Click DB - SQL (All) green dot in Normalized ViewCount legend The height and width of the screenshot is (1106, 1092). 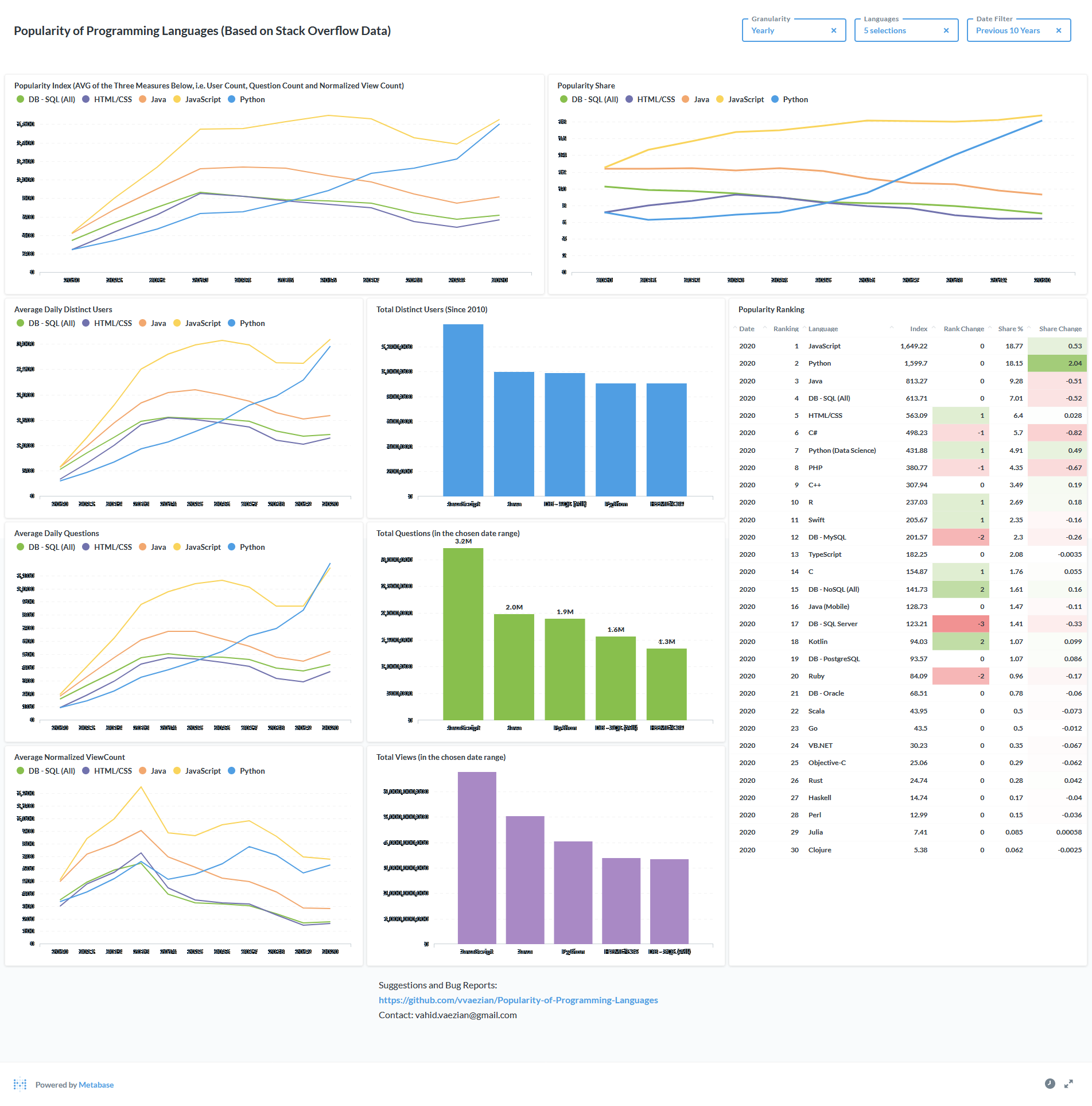[x=21, y=771]
